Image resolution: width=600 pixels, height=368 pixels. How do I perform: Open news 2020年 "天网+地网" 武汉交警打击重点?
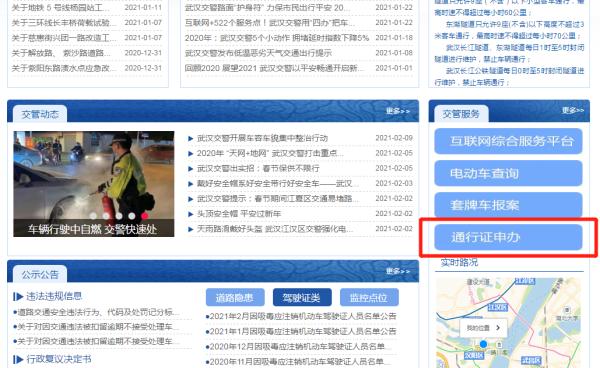point(270,153)
